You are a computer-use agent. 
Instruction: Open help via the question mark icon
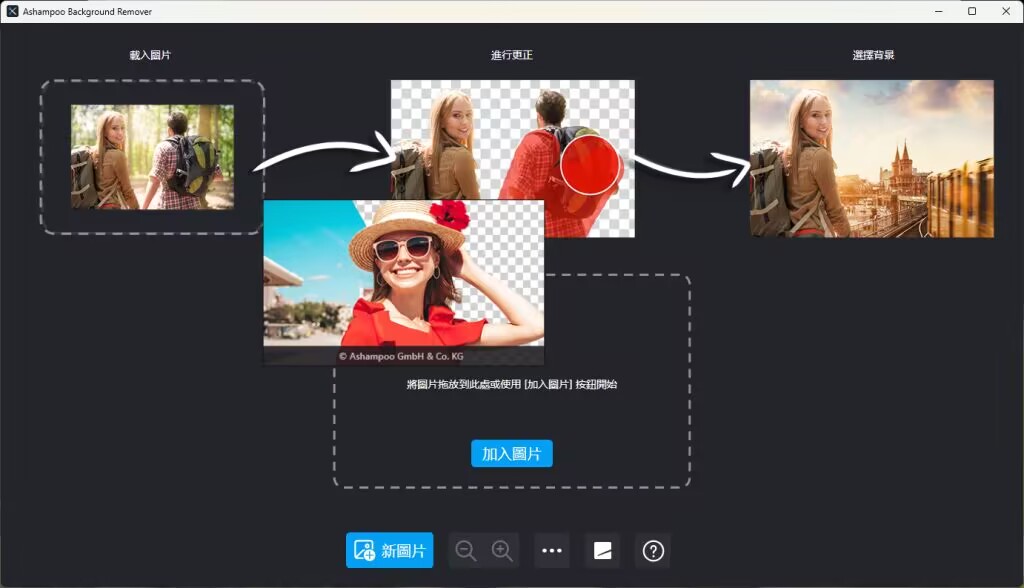coord(653,550)
